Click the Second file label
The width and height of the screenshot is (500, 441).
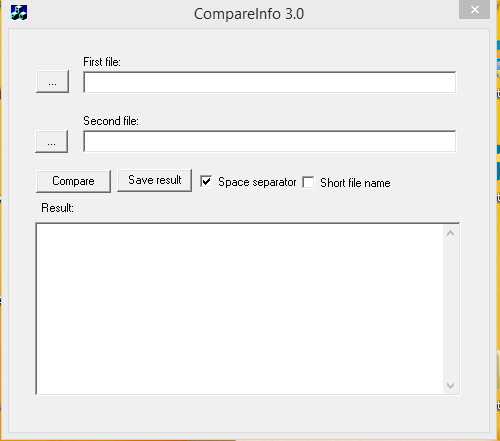tap(111, 121)
